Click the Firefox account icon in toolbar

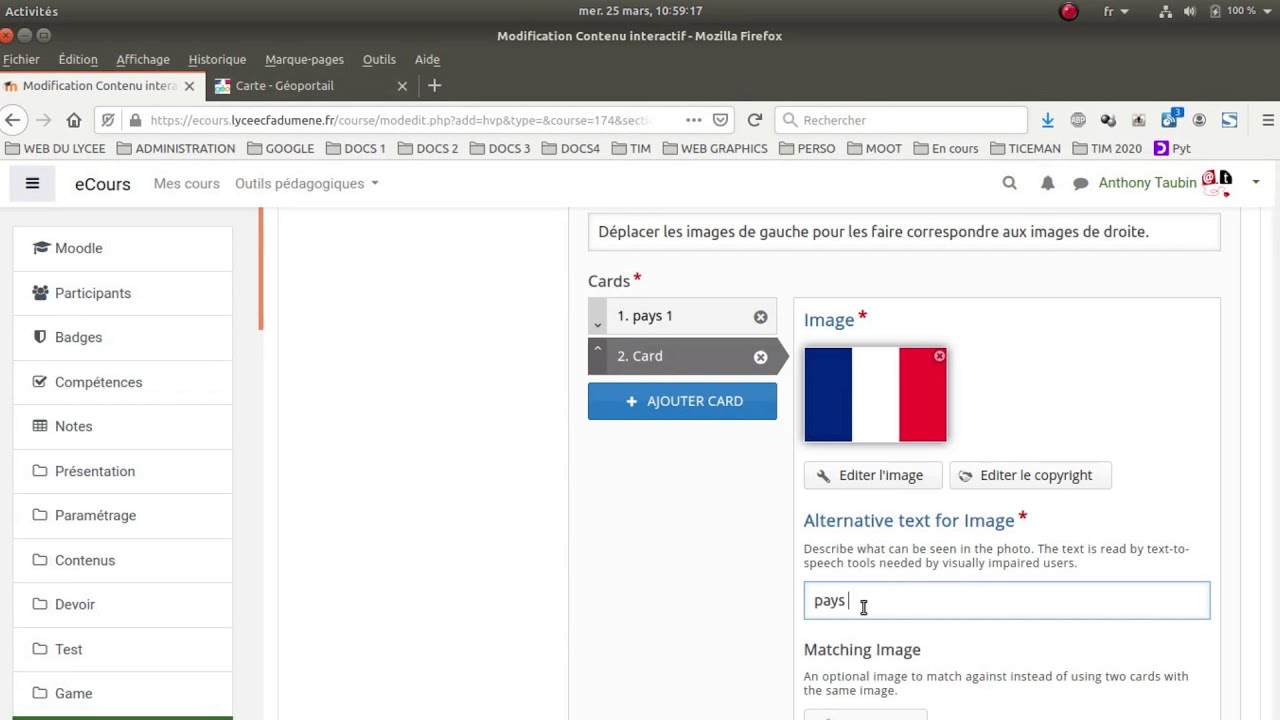tap(1199, 120)
